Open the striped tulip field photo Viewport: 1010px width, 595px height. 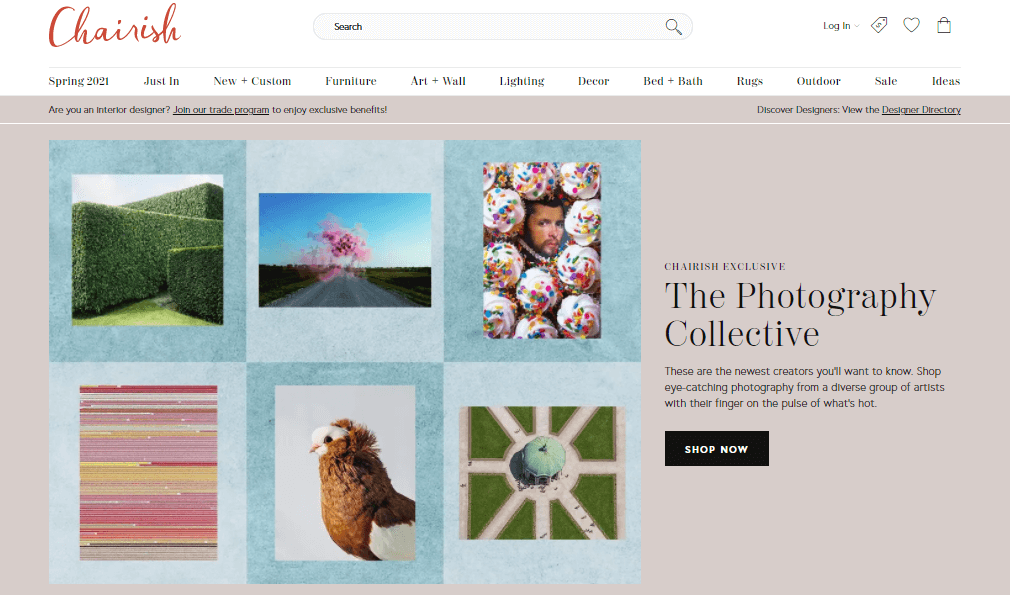tap(148, 473)
